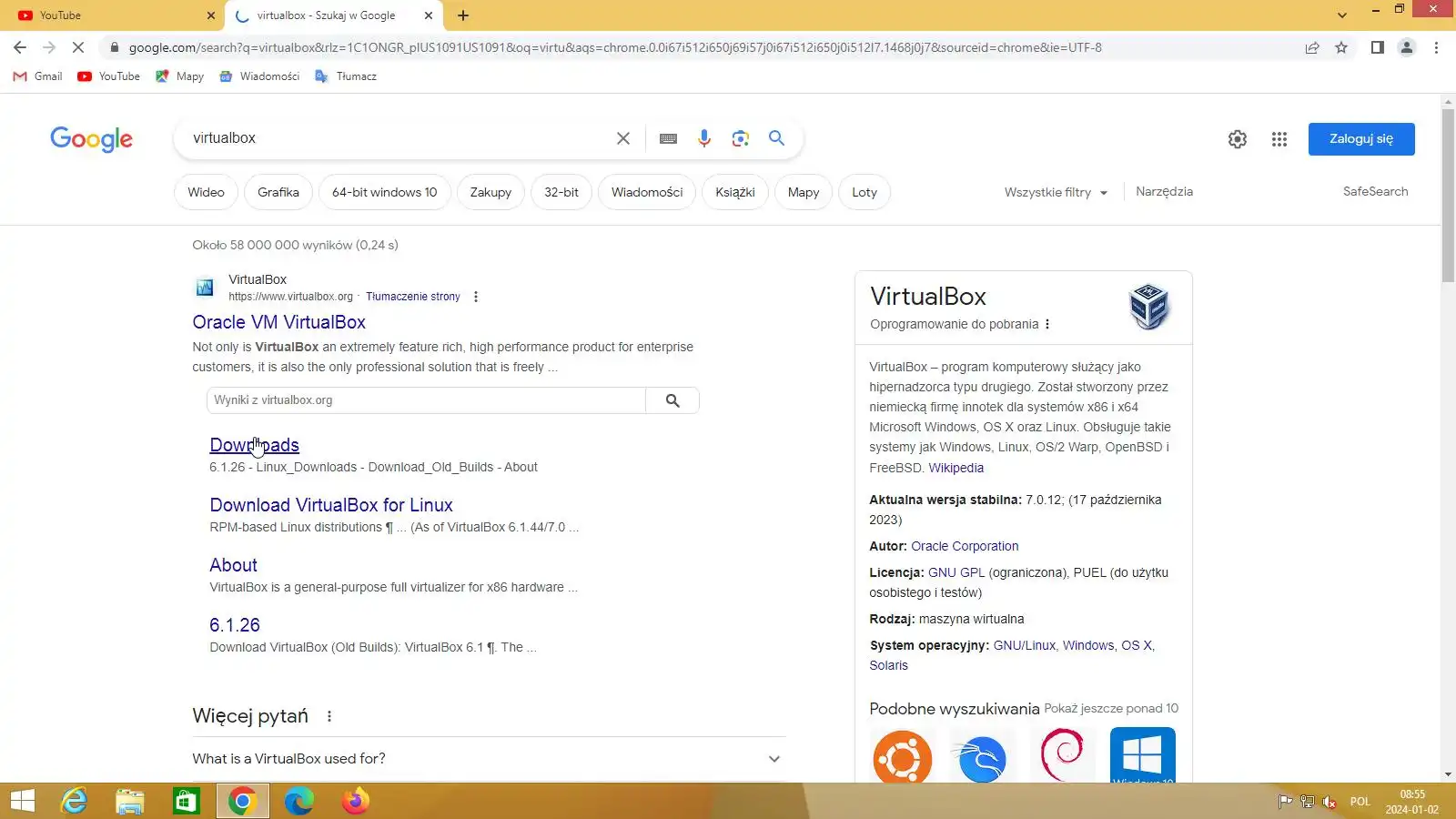The width and height of the screenshot is (1456, 819).
Task: Filter results by Wiadomości chip
Action: click(647, 192)
